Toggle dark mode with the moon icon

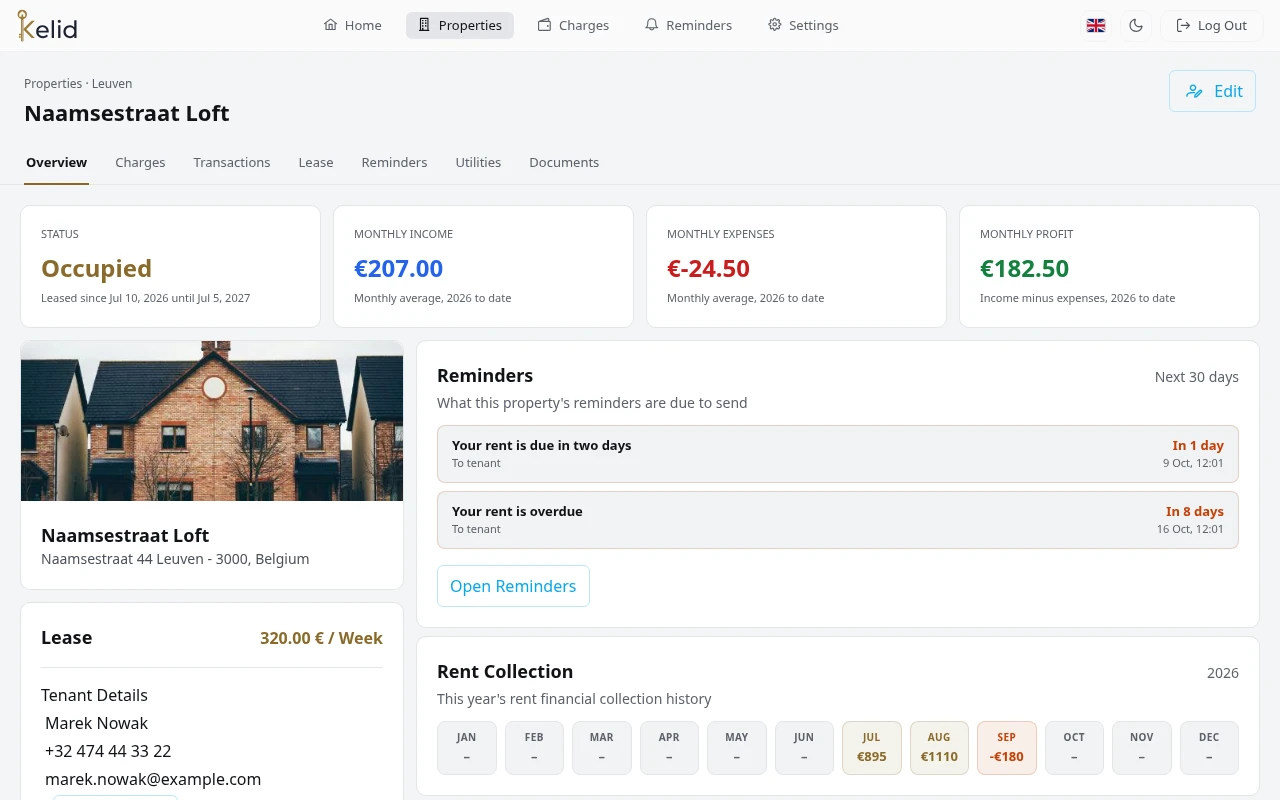click(x=1136, y=25)
